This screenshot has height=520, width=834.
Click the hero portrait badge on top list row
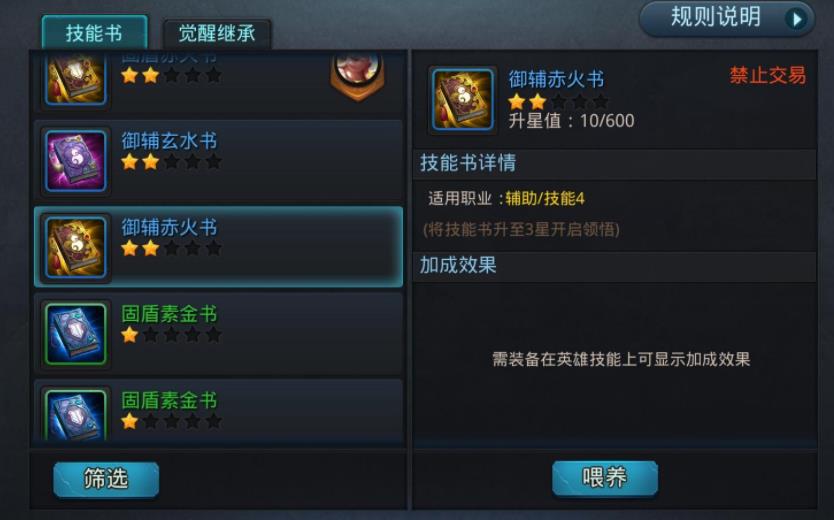pyautogui.click(x=357, y=76)
